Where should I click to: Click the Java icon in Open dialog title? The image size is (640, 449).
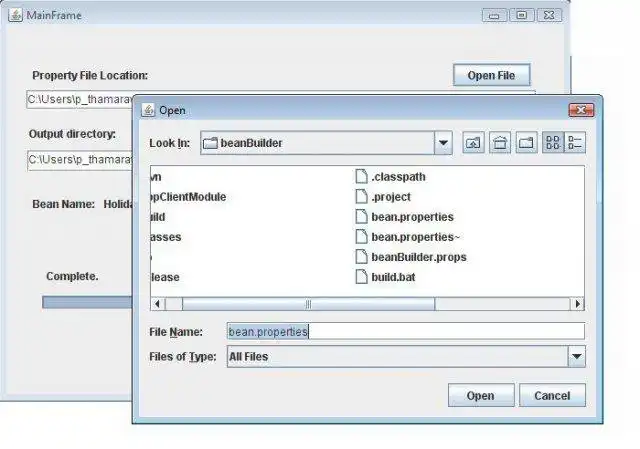coord(148,110)
